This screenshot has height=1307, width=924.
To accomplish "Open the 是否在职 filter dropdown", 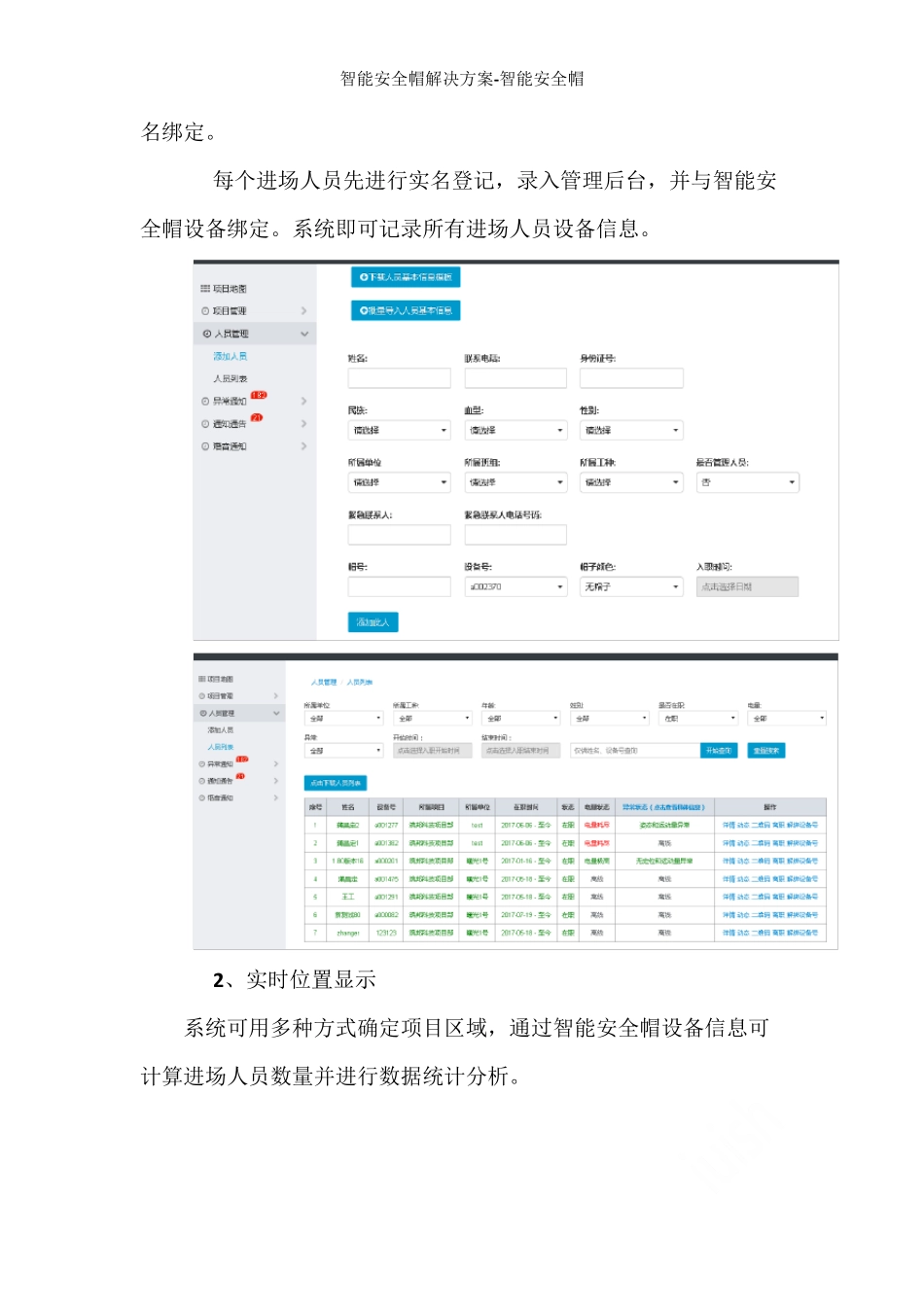I will [698, 719].
